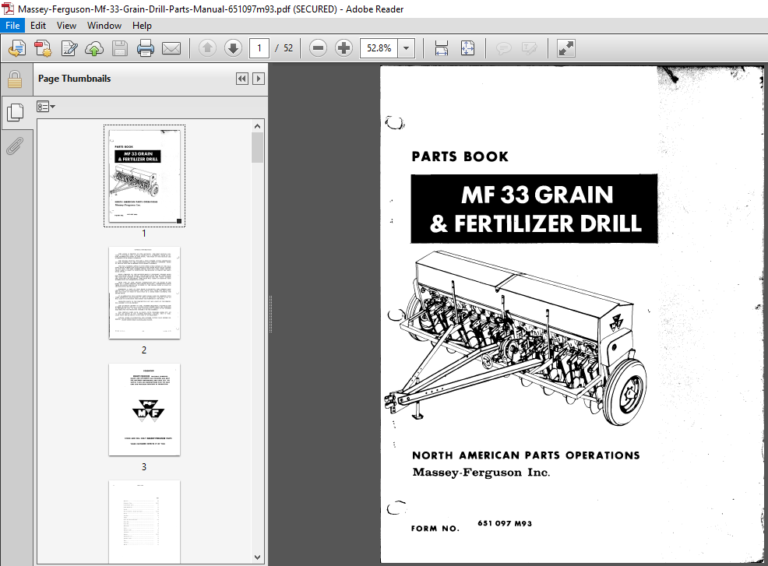
Task: Click the 52.8% zoom value field
Action: 379,48
